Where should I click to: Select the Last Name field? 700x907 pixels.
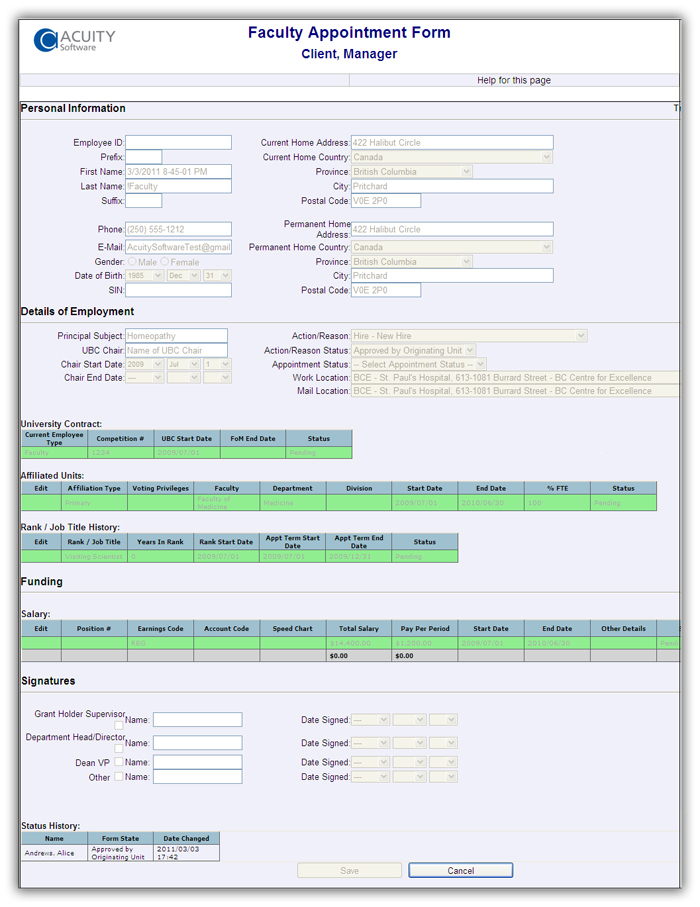(178, 186)
